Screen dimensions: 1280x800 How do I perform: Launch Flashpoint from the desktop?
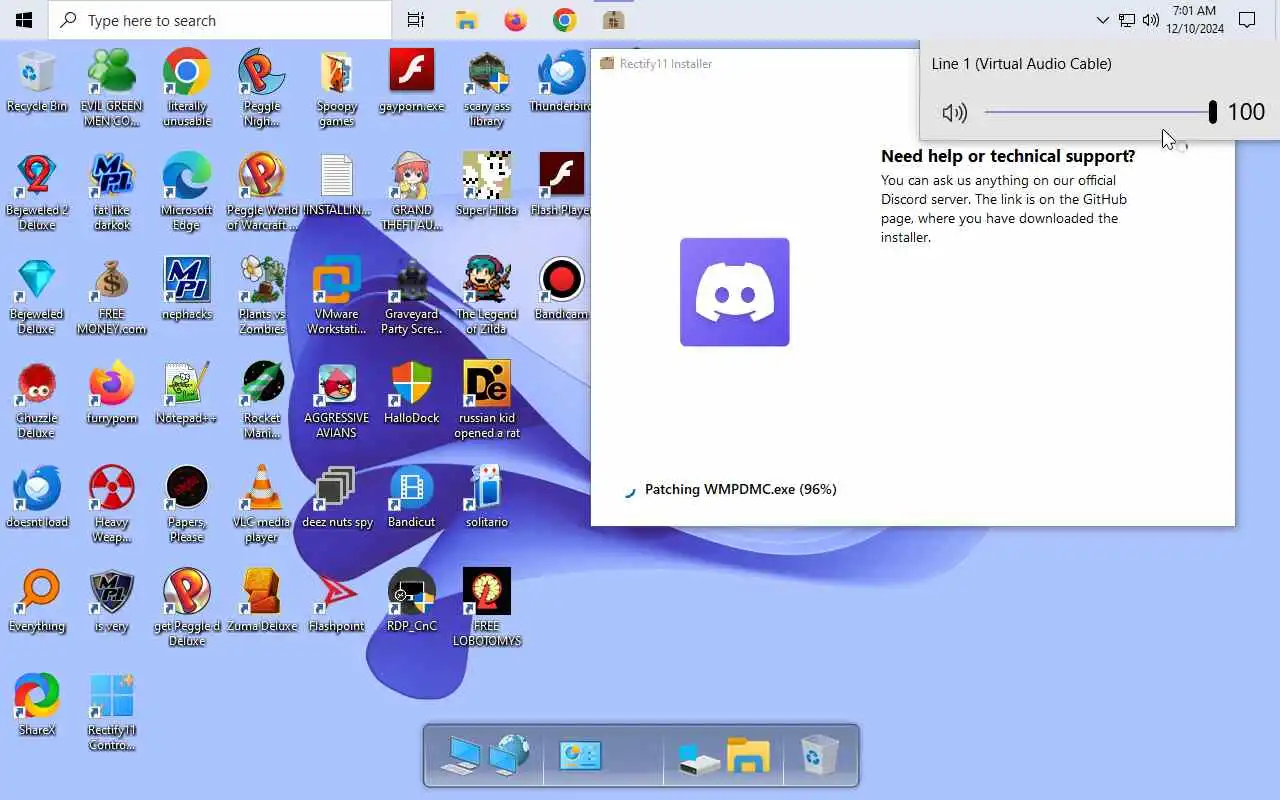pyautogui.click(x=337, y=601)
